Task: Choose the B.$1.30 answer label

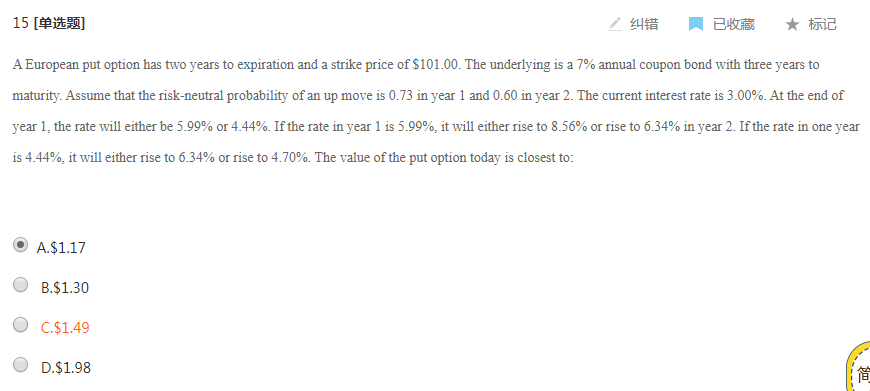Action: point(65,288)
